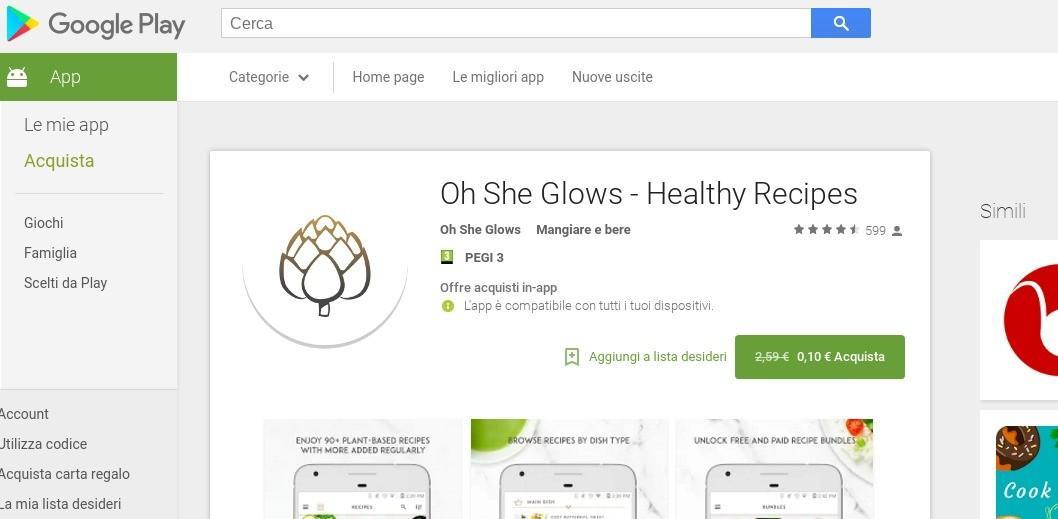Viewport: 1058px width, 519px height.
Task: Click the reviewer count person icon
Action: pos(897,231)
